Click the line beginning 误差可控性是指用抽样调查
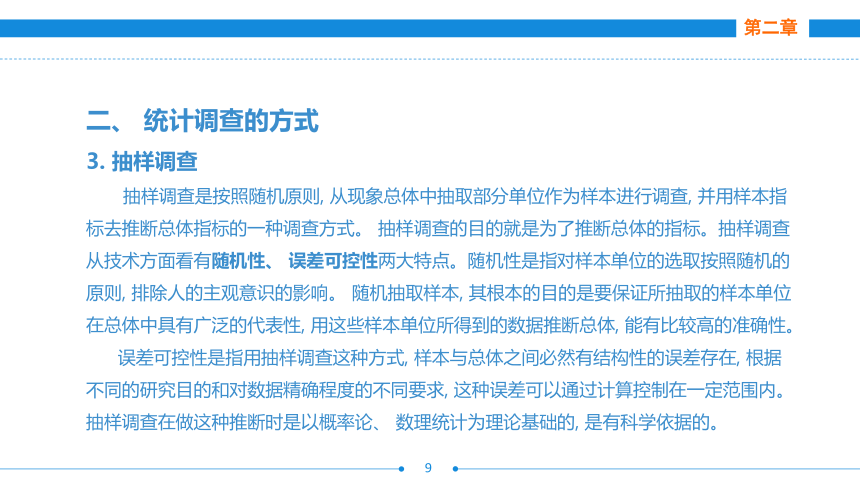The width and height of the screenshot is (860, 484). [x=449, y=358]
